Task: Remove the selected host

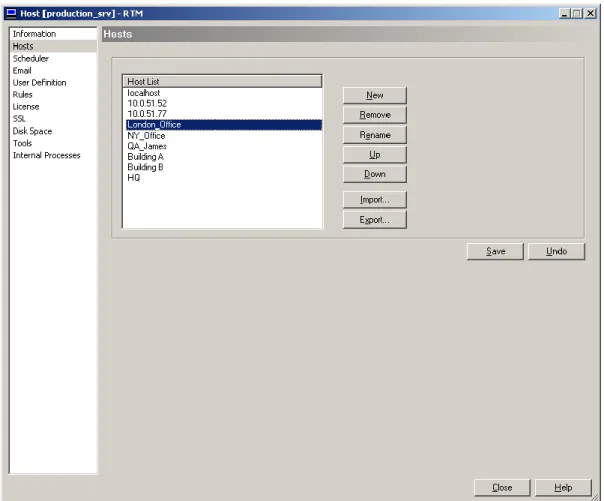Action: point(374,115)
